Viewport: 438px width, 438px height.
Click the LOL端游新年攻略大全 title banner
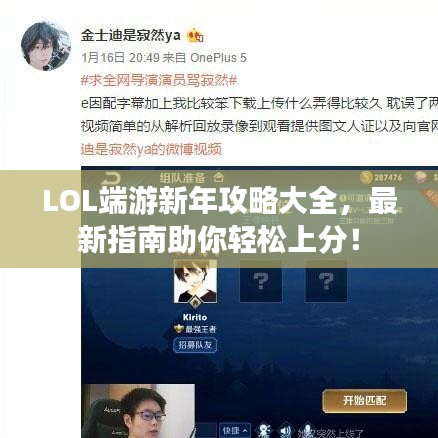pyautogui.click(x=219, y=219)
